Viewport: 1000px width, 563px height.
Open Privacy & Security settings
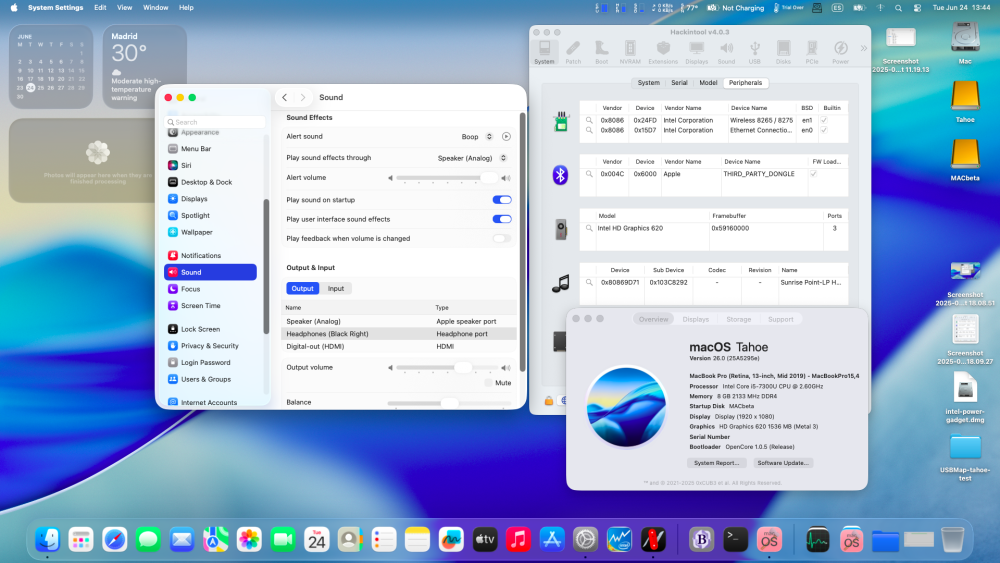pyautogui.click(x=210, y=346)
